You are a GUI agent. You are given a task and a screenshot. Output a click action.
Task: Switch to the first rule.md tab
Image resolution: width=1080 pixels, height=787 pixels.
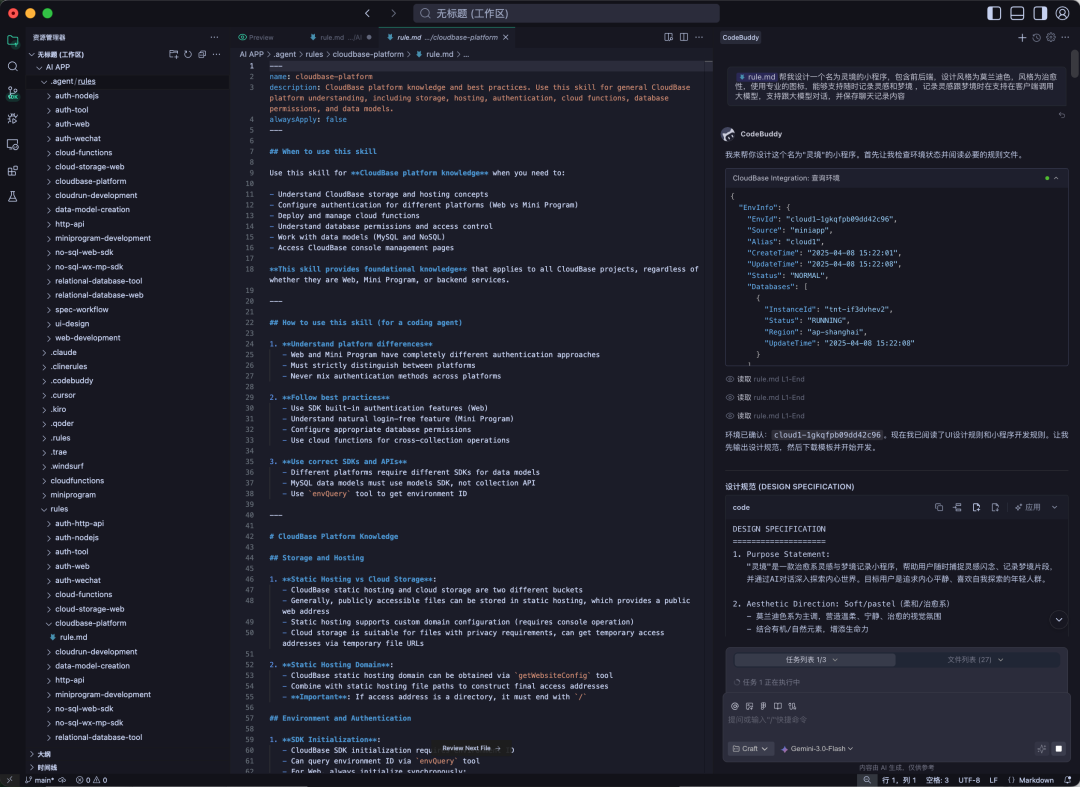340,37
